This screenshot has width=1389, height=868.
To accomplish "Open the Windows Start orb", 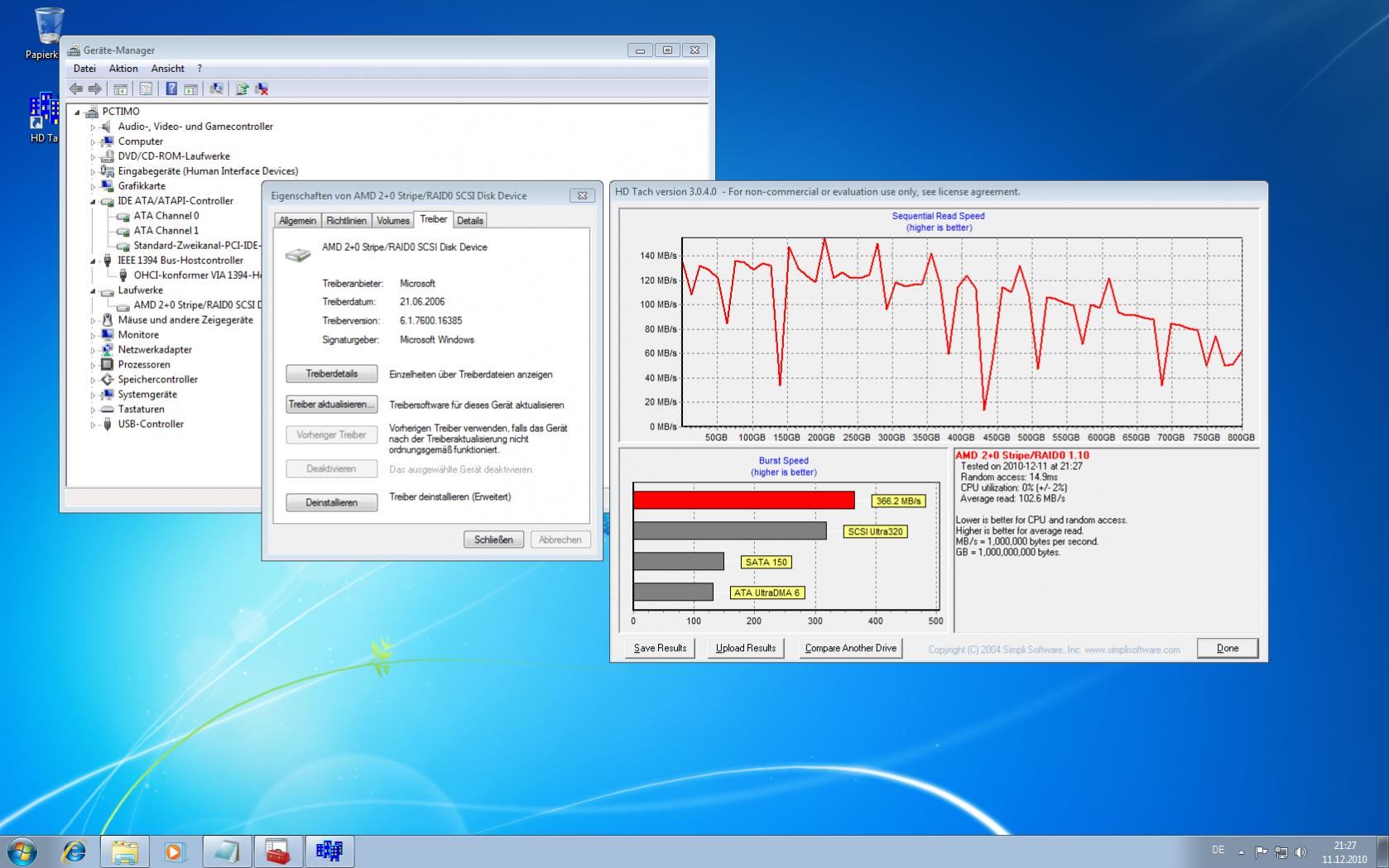I will [22, 851].
